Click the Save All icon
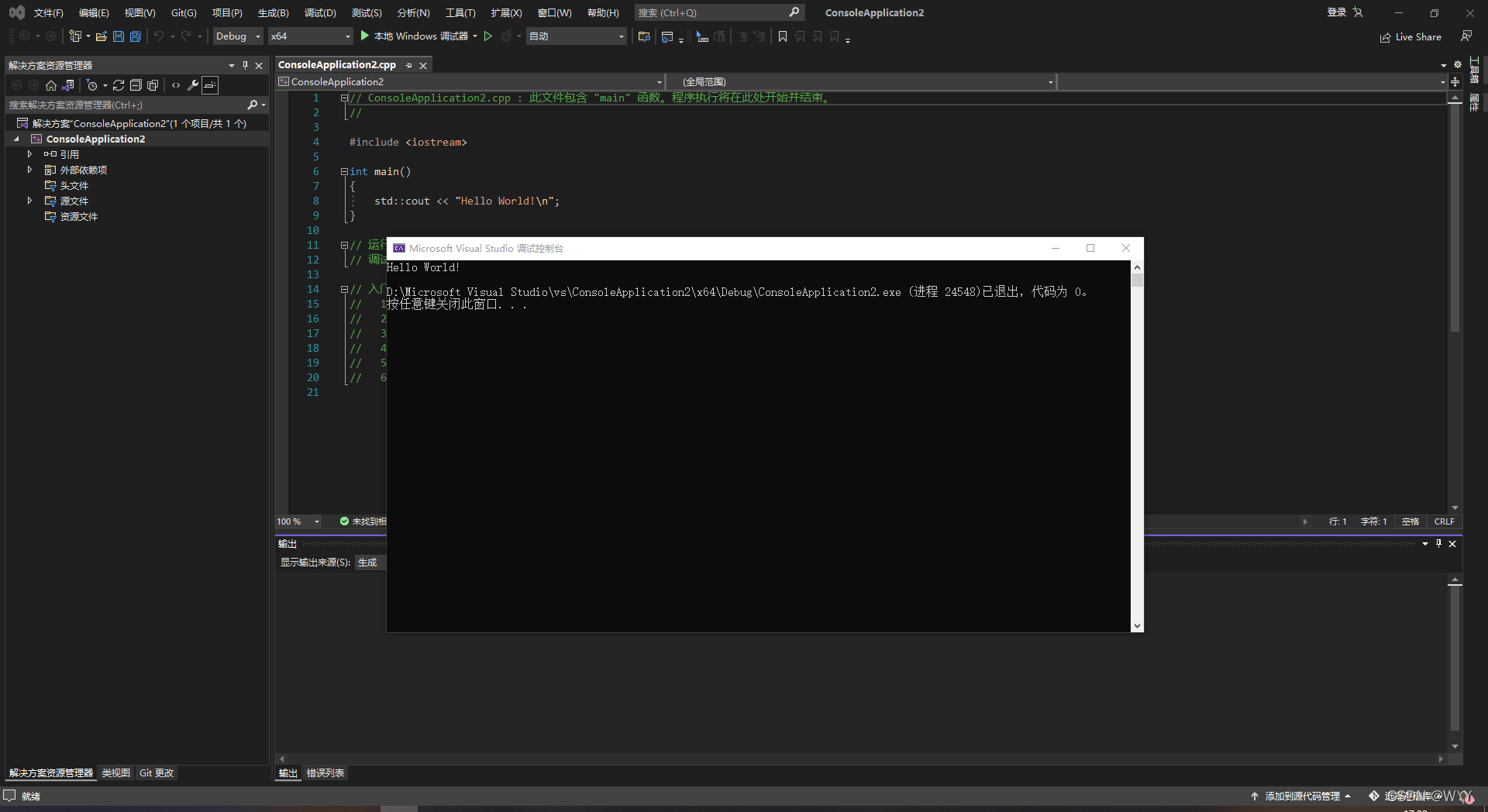Image resolution: width=1488 pixels, height=812 pixels. (x=136, y=36)
